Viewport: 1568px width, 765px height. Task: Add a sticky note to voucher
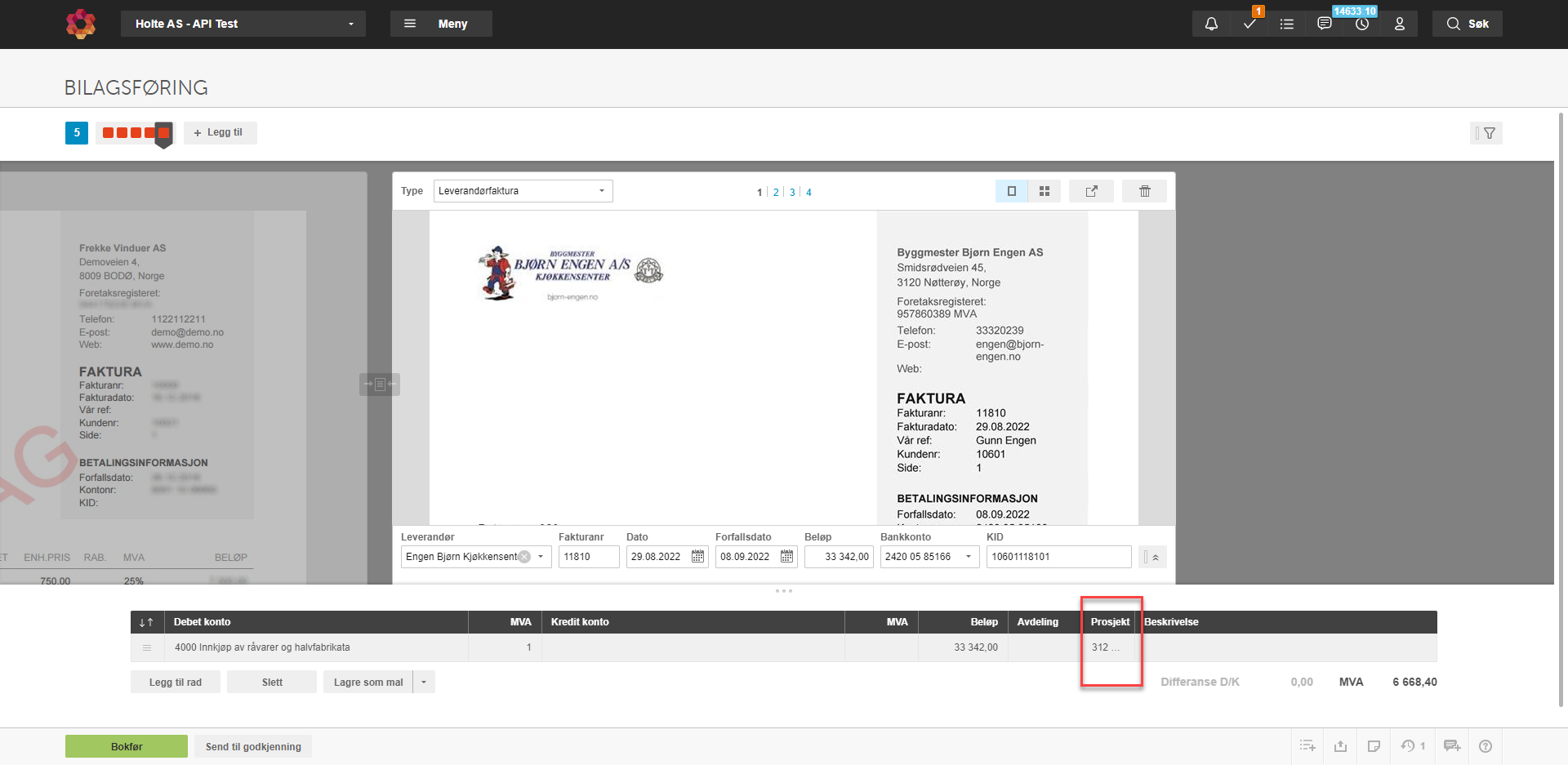1374,746
